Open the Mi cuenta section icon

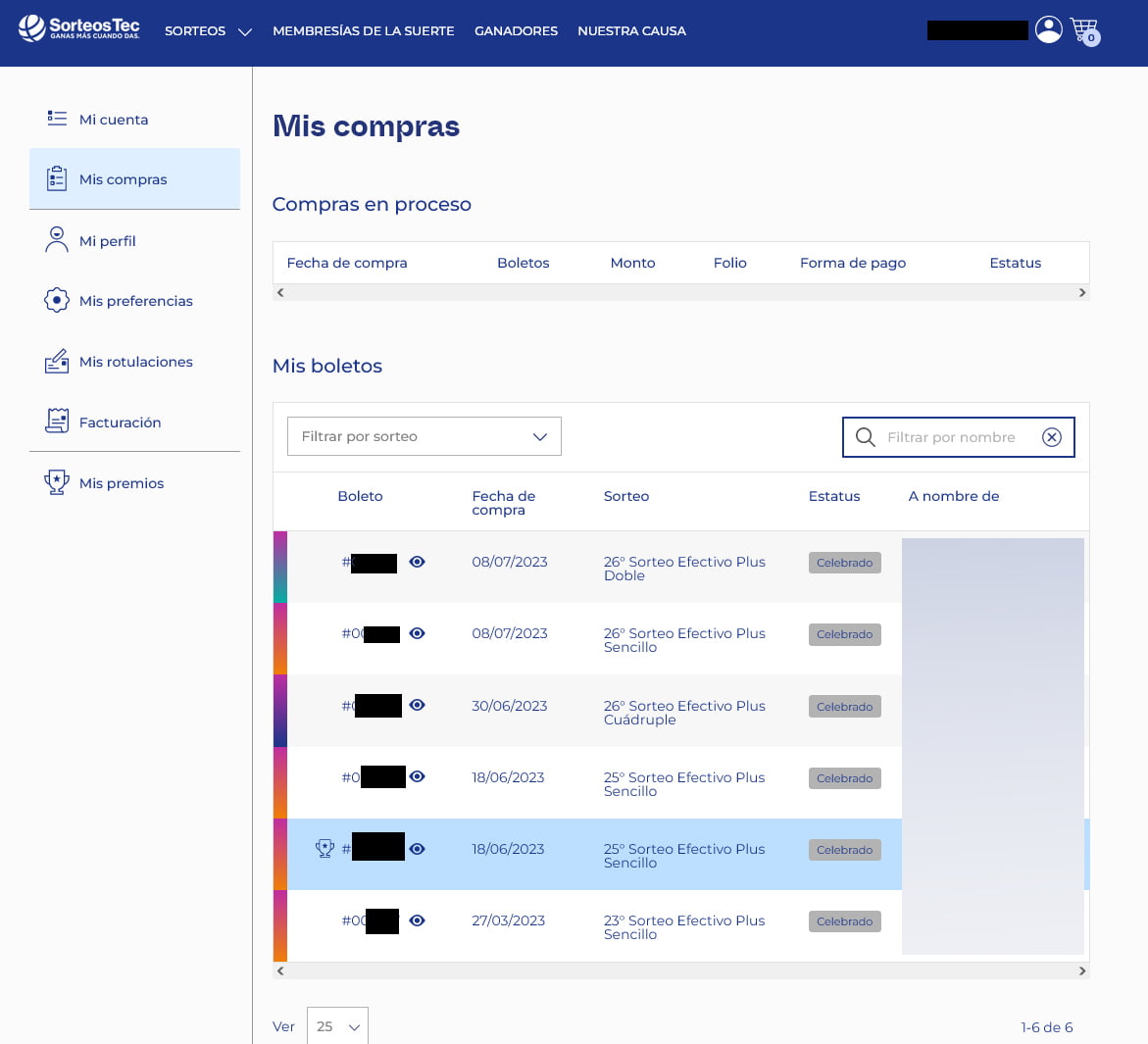pos(57,118)
